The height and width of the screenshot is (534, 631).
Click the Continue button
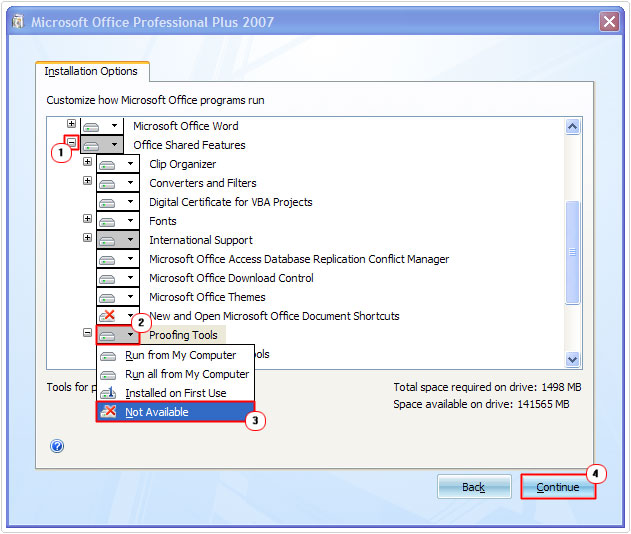[x=558, y=487]
